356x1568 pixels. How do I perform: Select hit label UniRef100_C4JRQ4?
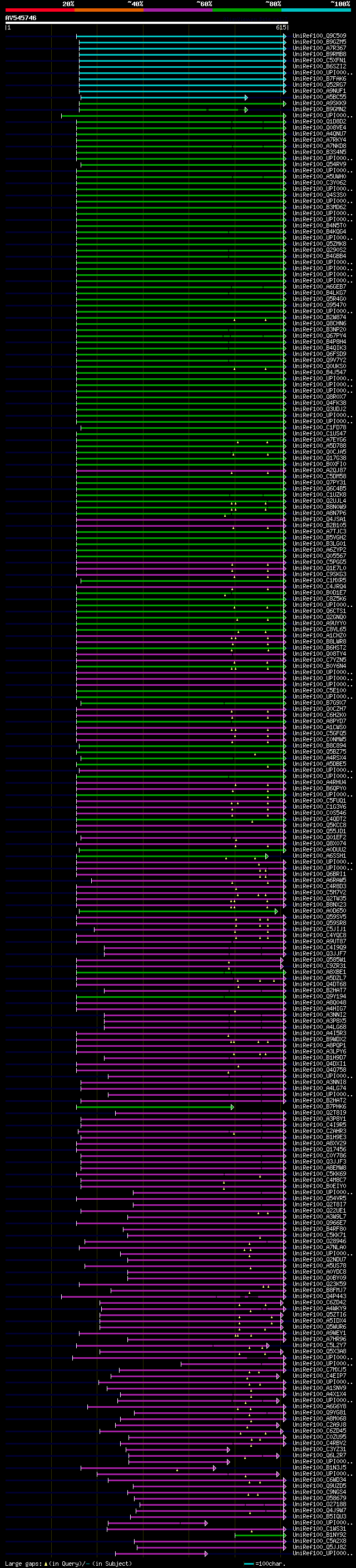(319, 587)
